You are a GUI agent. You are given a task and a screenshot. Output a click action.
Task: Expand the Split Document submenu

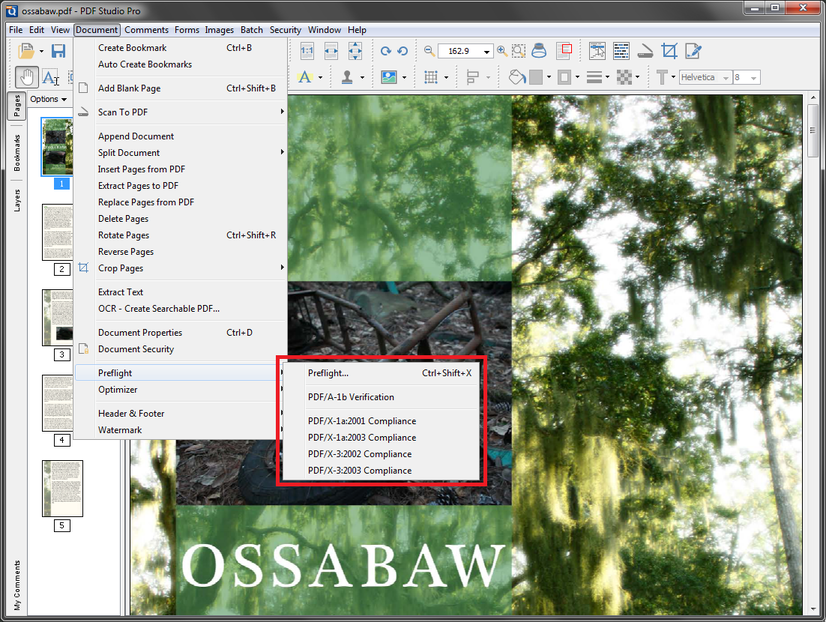pyautogui.click(x=181, y=153)
